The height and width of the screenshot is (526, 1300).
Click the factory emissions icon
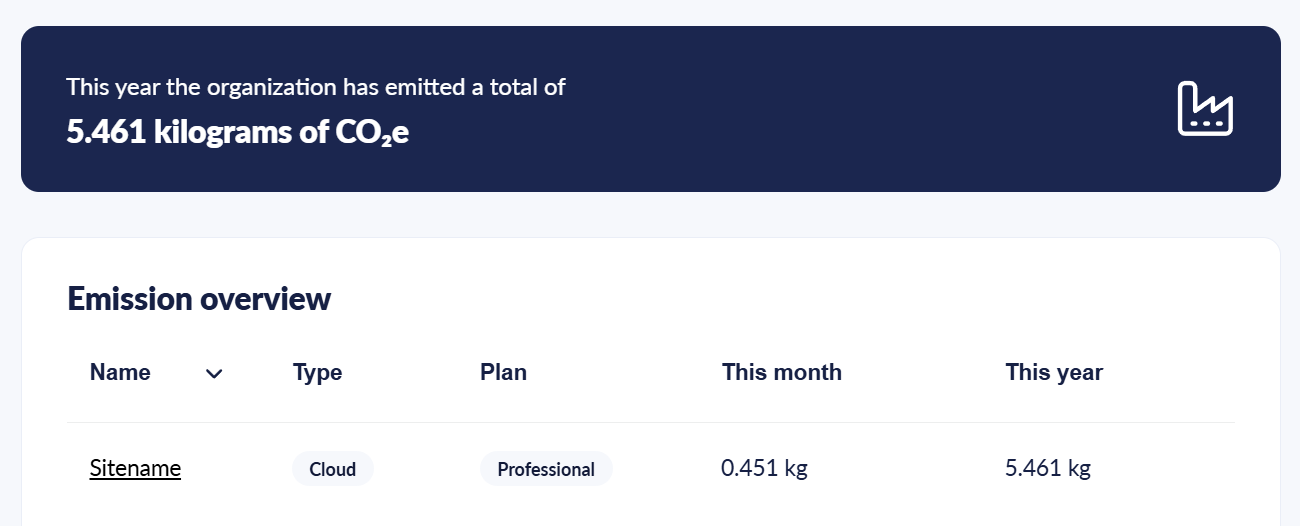click(x=1205, y=109)
